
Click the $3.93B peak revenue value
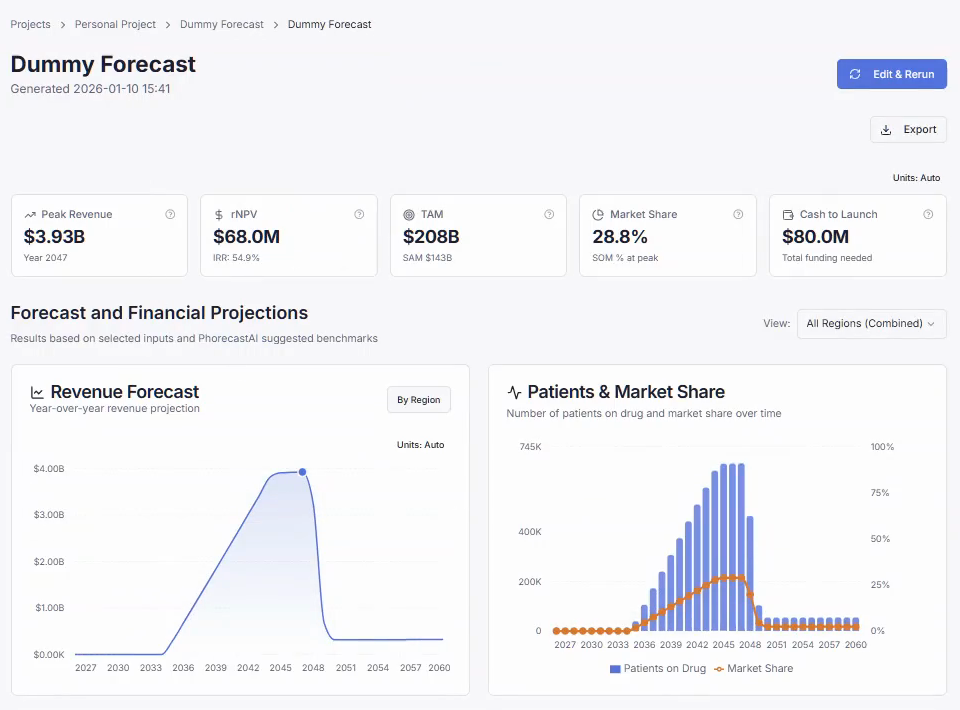[54, 237]
